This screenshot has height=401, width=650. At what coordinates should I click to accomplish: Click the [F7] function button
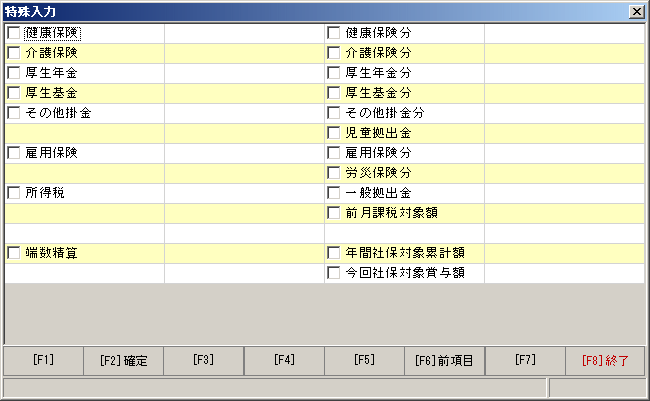(525, 361)
